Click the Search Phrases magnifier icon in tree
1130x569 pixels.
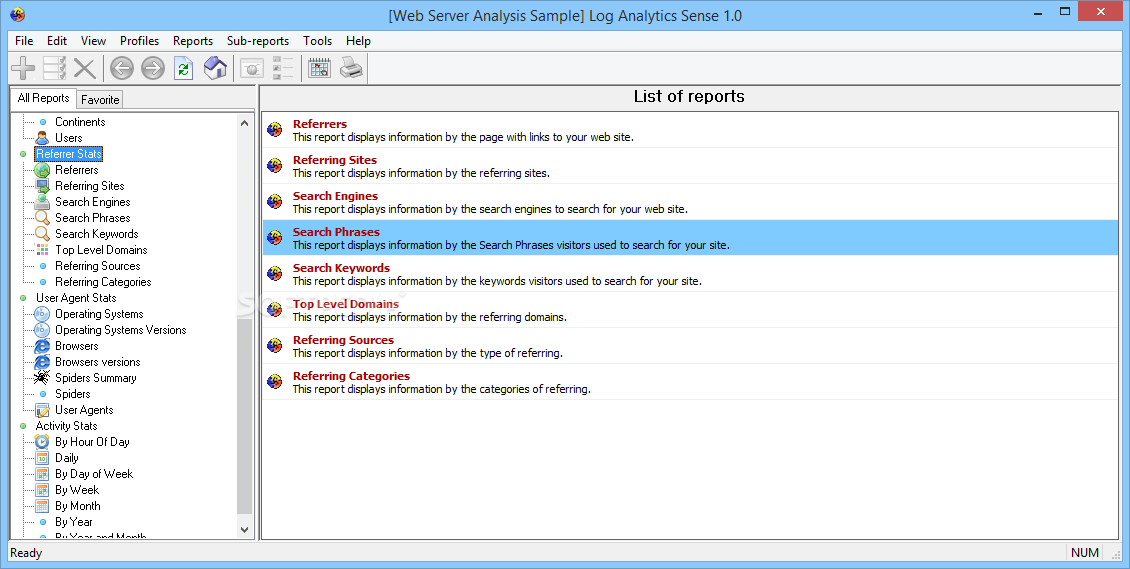point(43,218)
